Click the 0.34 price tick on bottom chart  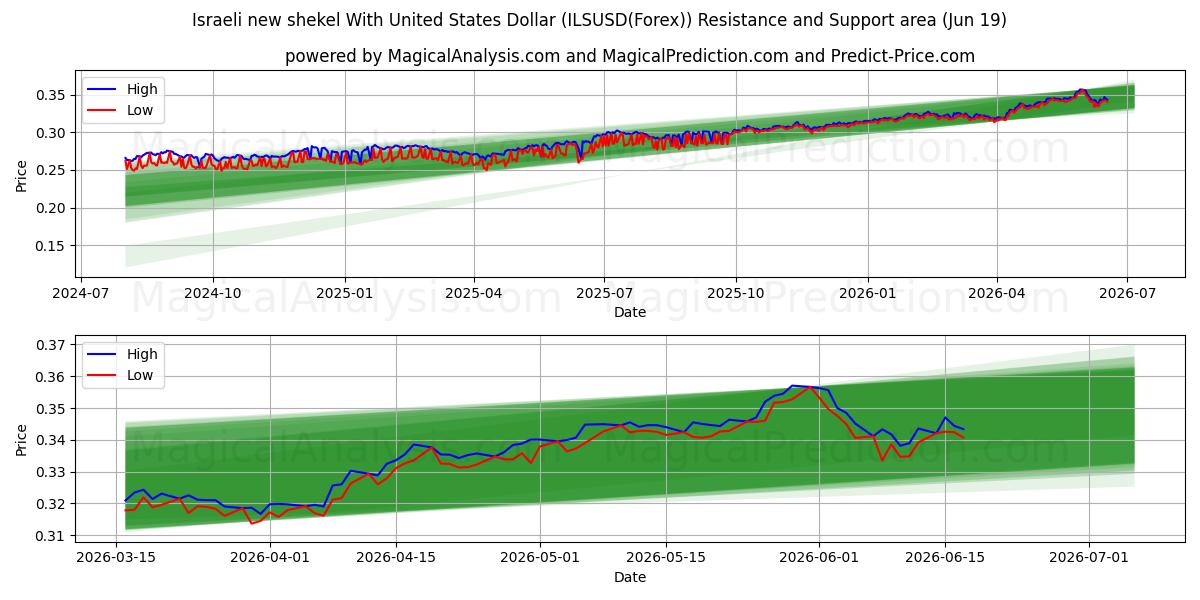pyautogui.click(x=53, y=440)
